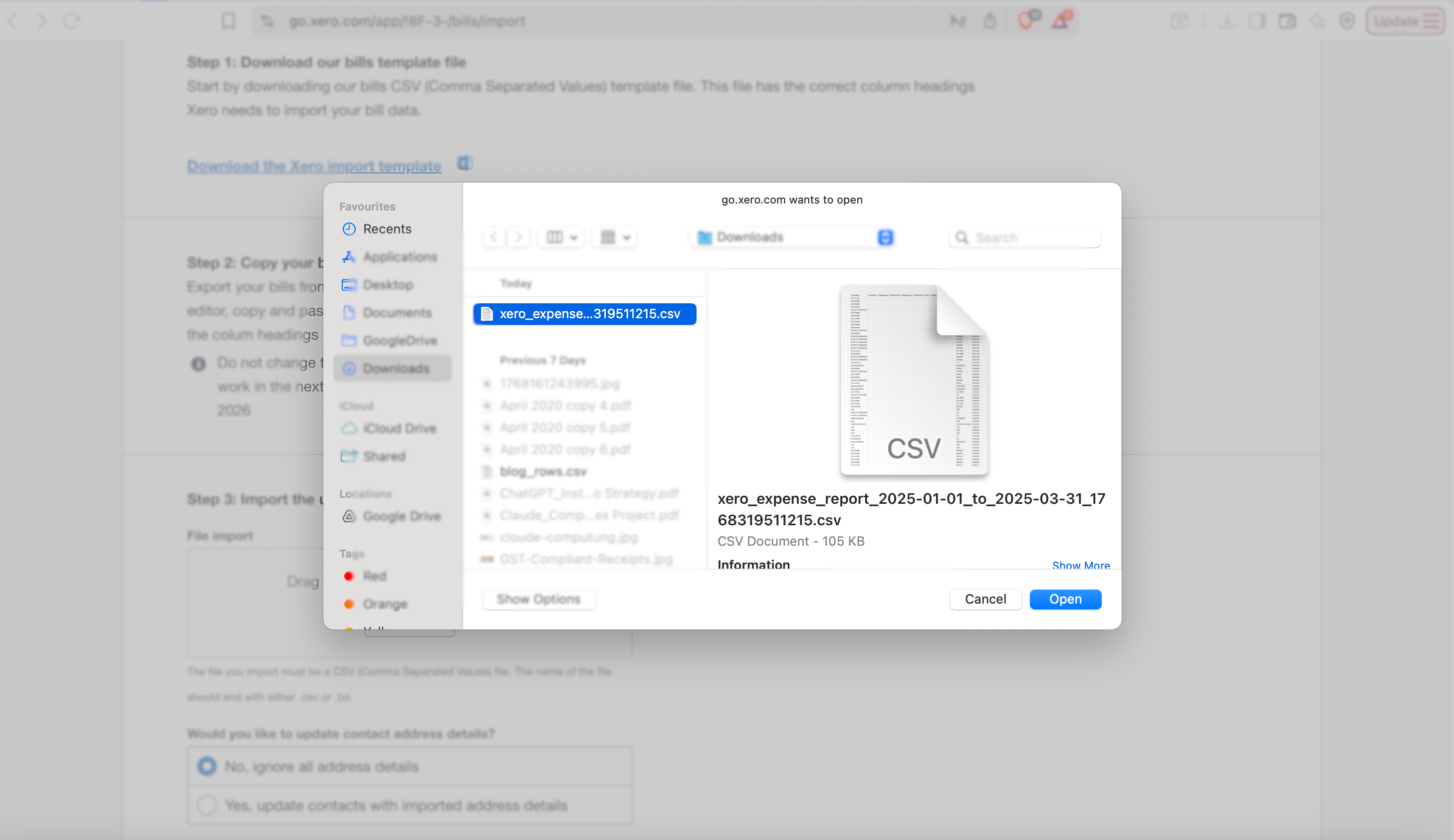Open the column view mode dropdown
The height and width of the screenshot is (840, 1454).
point(561,237)
